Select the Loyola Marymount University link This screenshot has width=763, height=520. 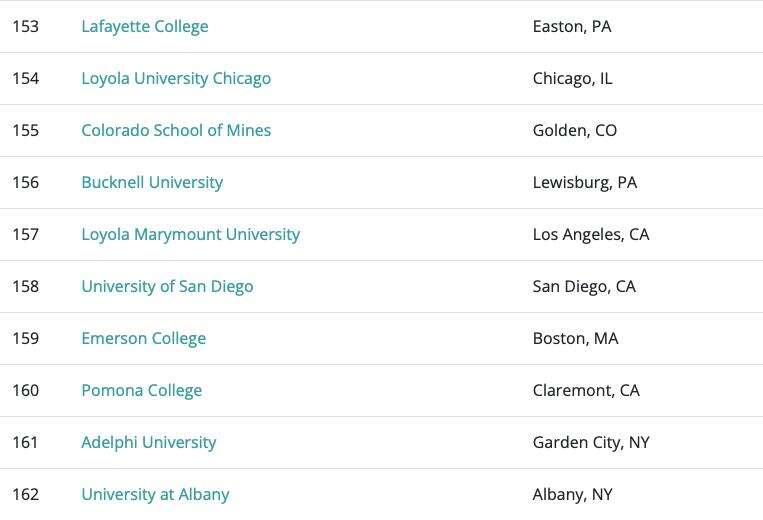190,235
